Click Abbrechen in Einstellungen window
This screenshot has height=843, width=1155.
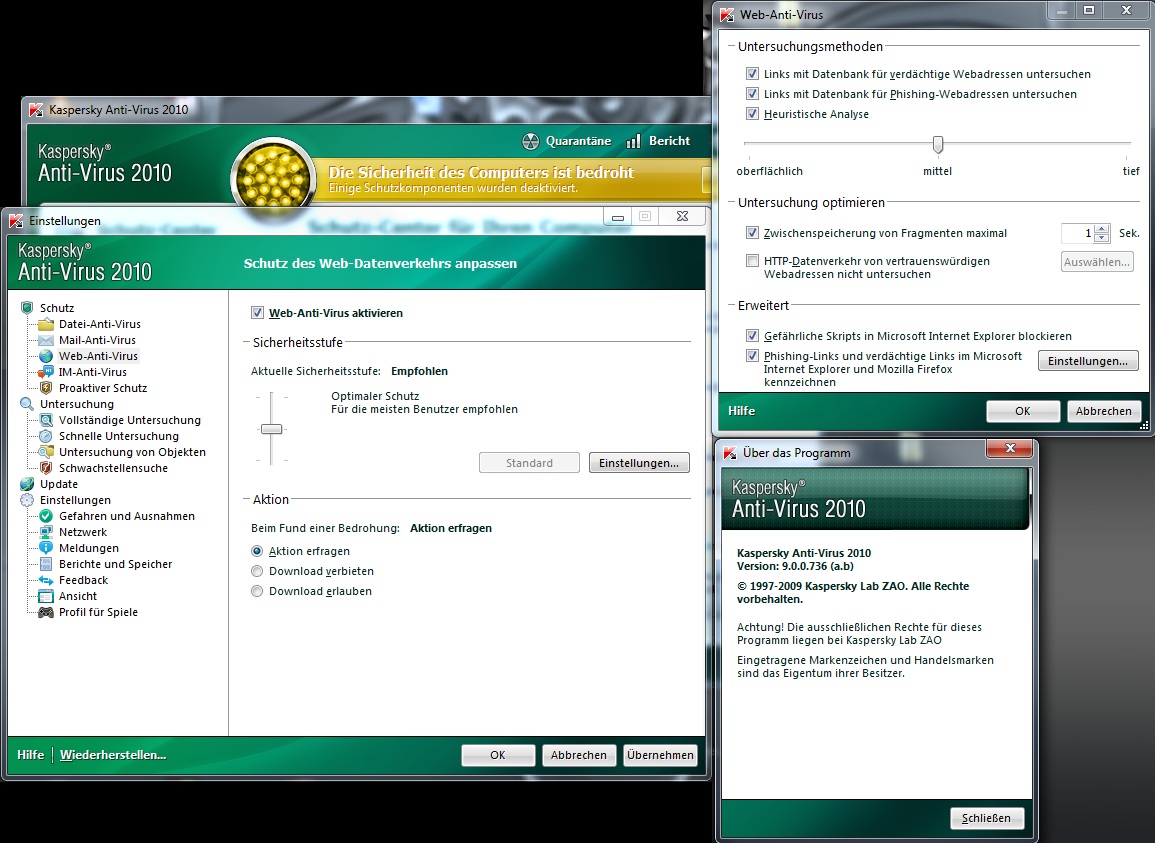point(579,755)
